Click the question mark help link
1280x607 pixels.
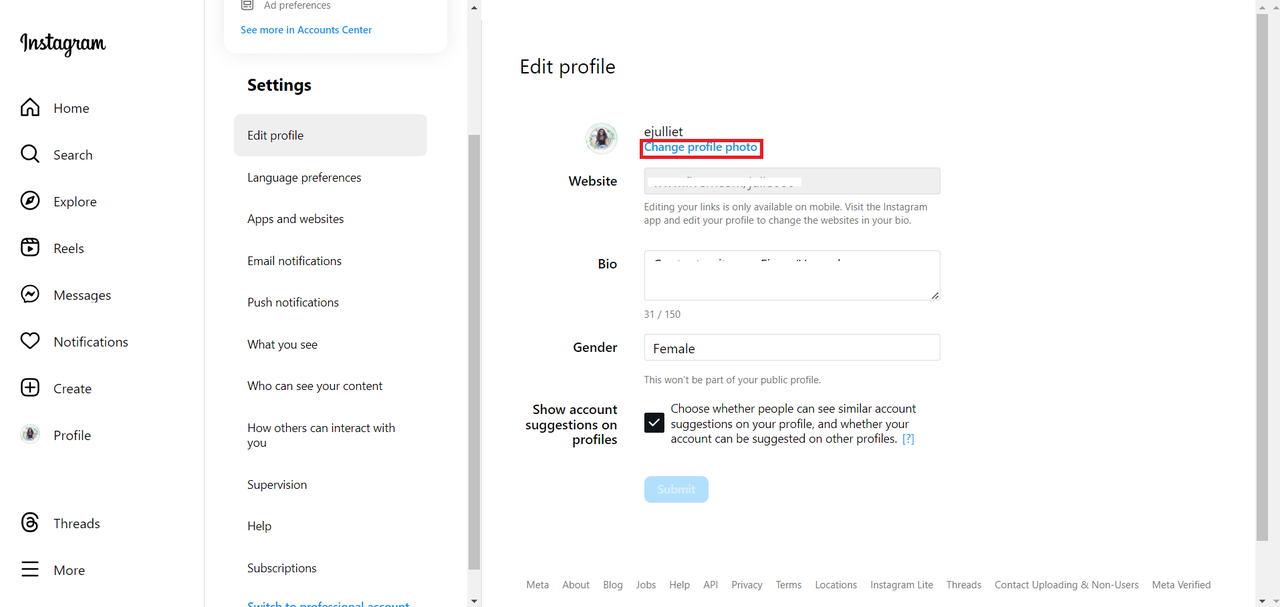(x=908, y=439)
